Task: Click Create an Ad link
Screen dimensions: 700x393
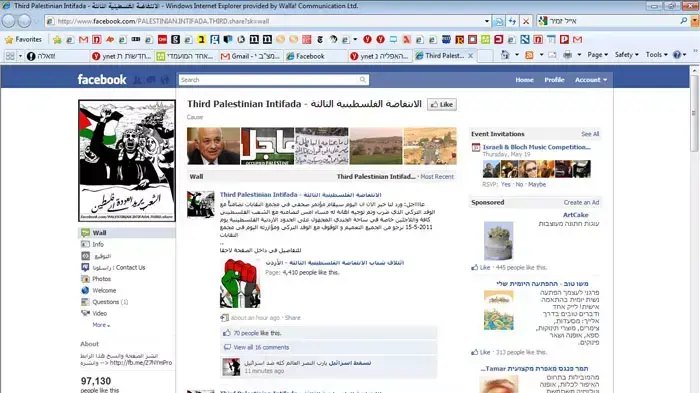Action: click(x=581, y=202)
